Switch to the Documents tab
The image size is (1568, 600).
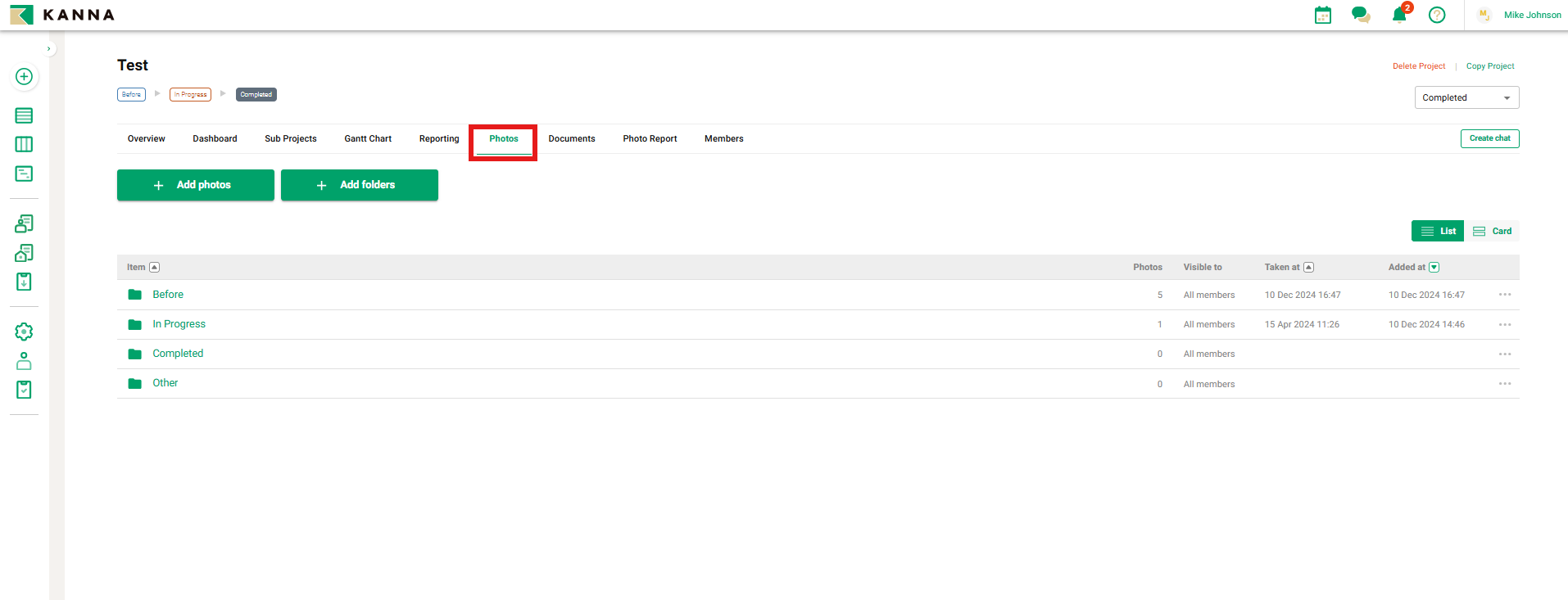571,139
